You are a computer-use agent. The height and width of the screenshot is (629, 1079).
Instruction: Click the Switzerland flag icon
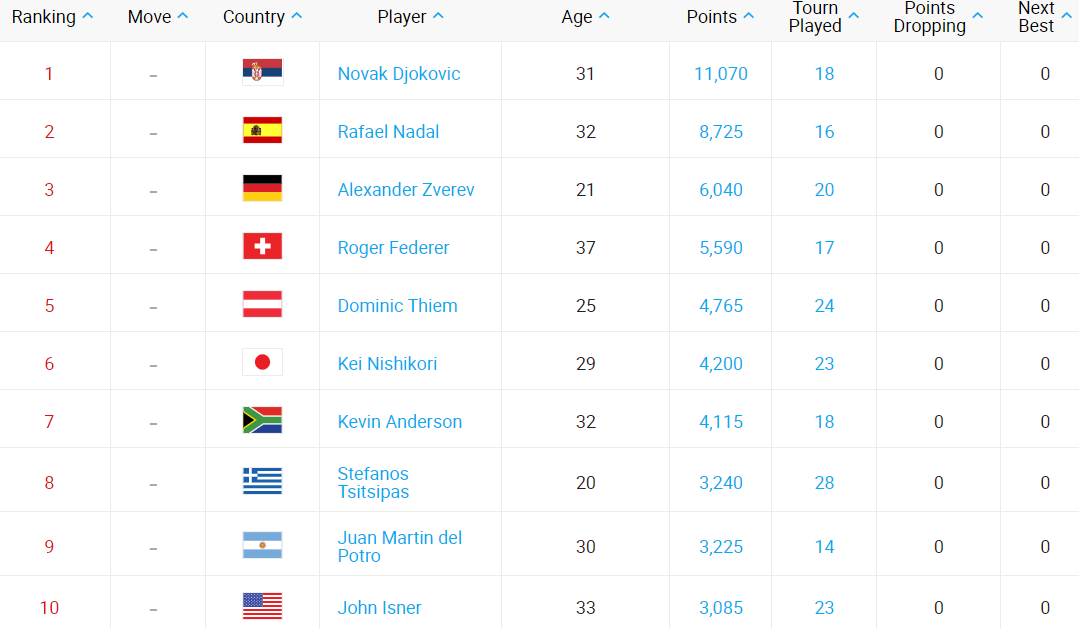tap(262, 246)
